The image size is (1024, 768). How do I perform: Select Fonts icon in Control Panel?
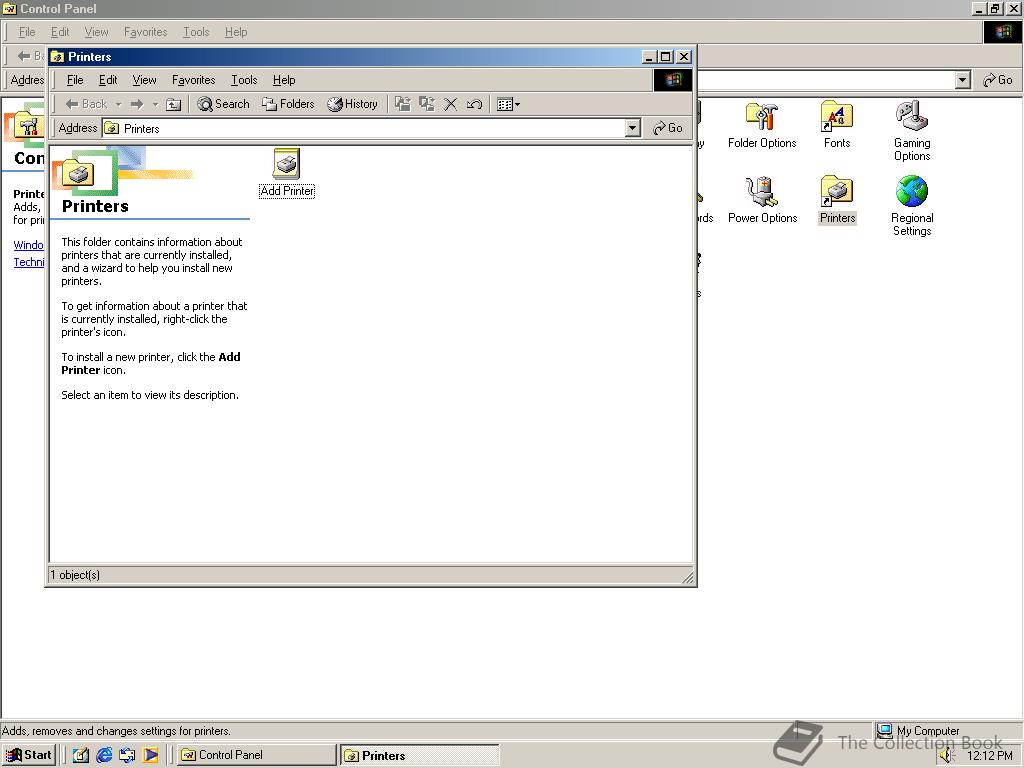[x=837, y=125]
